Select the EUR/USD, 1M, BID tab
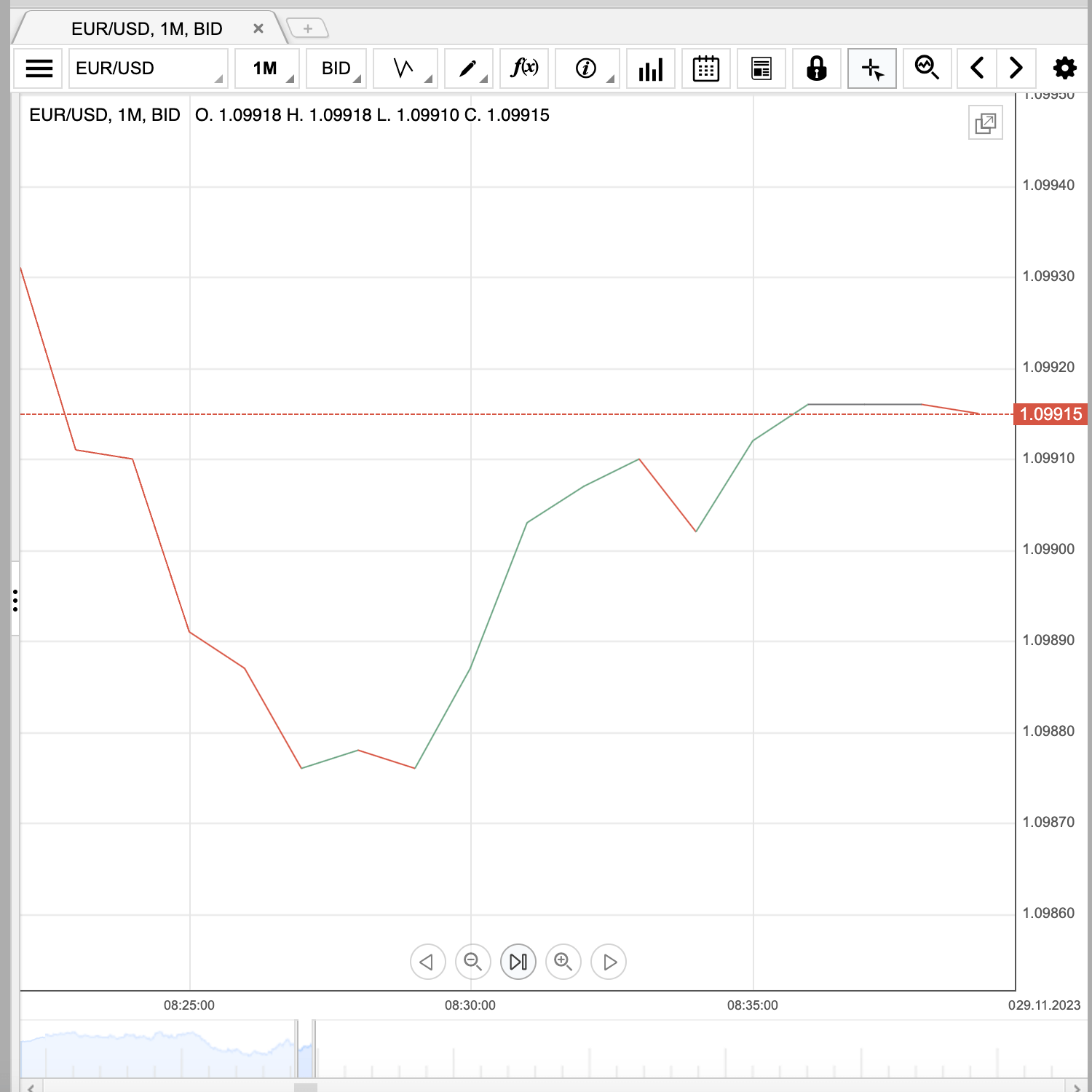1092x1092 pixels. pyautogui.click(x=146, y=29)
